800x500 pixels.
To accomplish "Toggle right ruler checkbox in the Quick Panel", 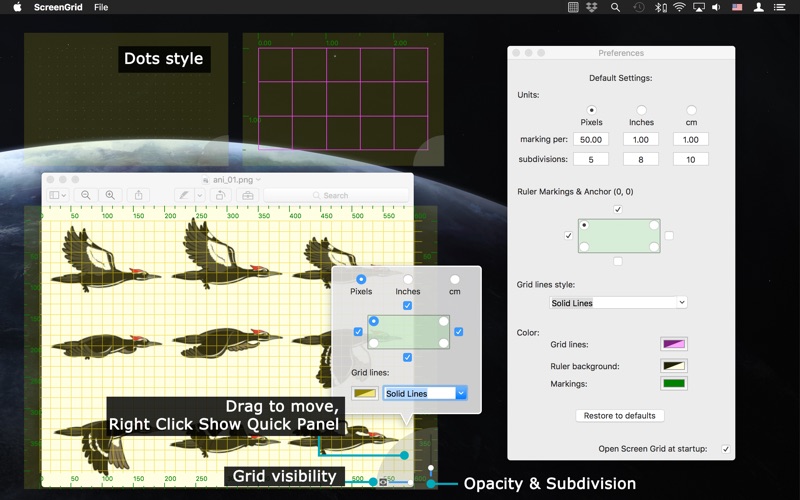I will point(459,332).
